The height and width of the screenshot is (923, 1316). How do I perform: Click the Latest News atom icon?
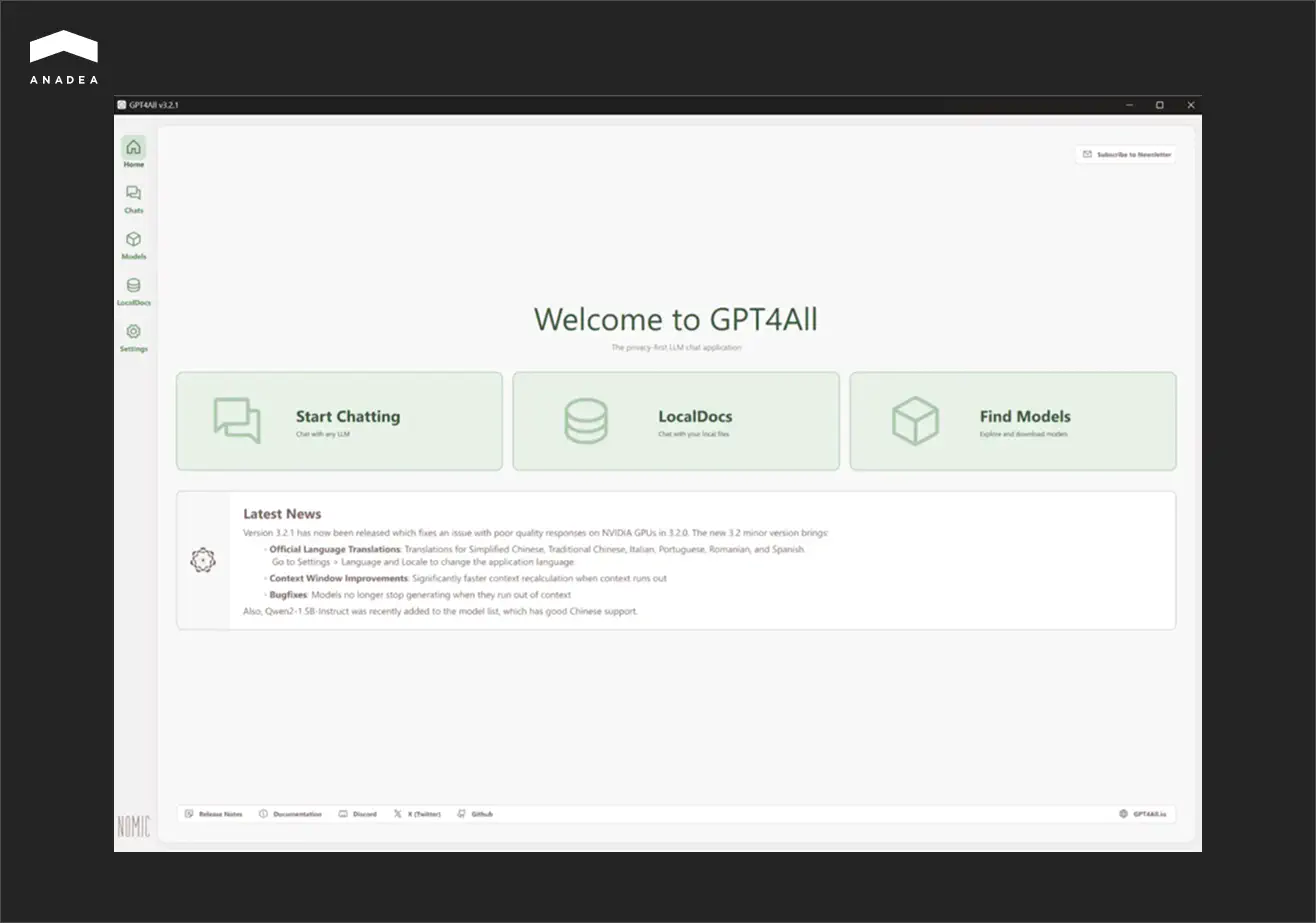coord(203,560)
